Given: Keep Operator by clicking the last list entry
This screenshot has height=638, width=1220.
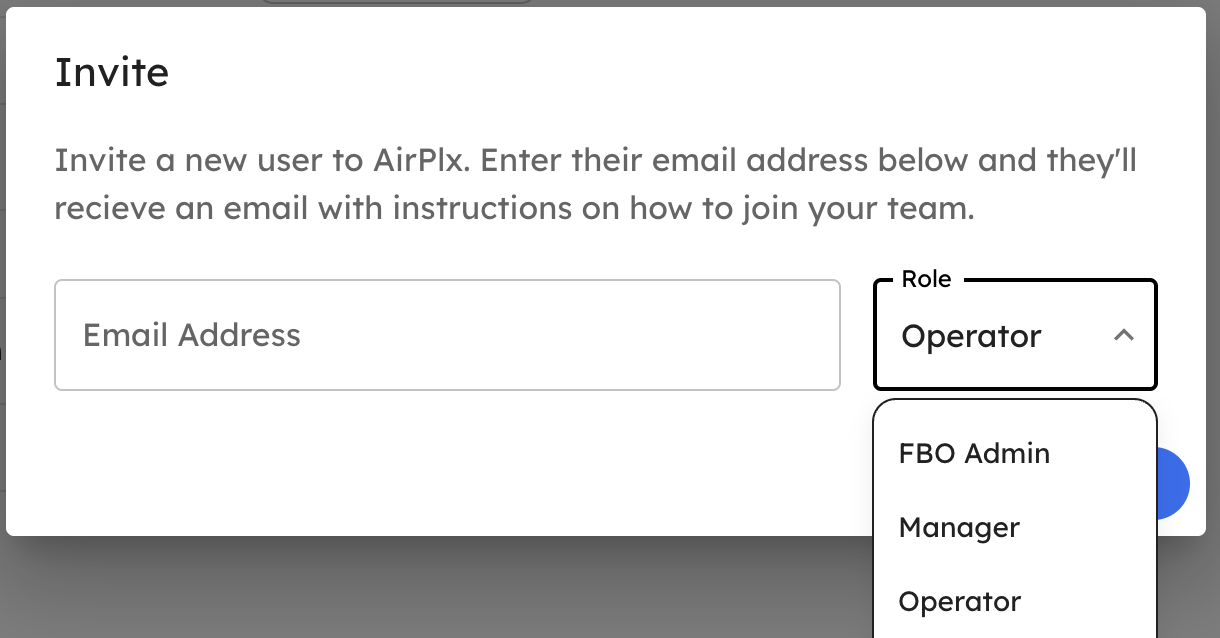Looking at the screenshot, I should [x=959, y=602].
